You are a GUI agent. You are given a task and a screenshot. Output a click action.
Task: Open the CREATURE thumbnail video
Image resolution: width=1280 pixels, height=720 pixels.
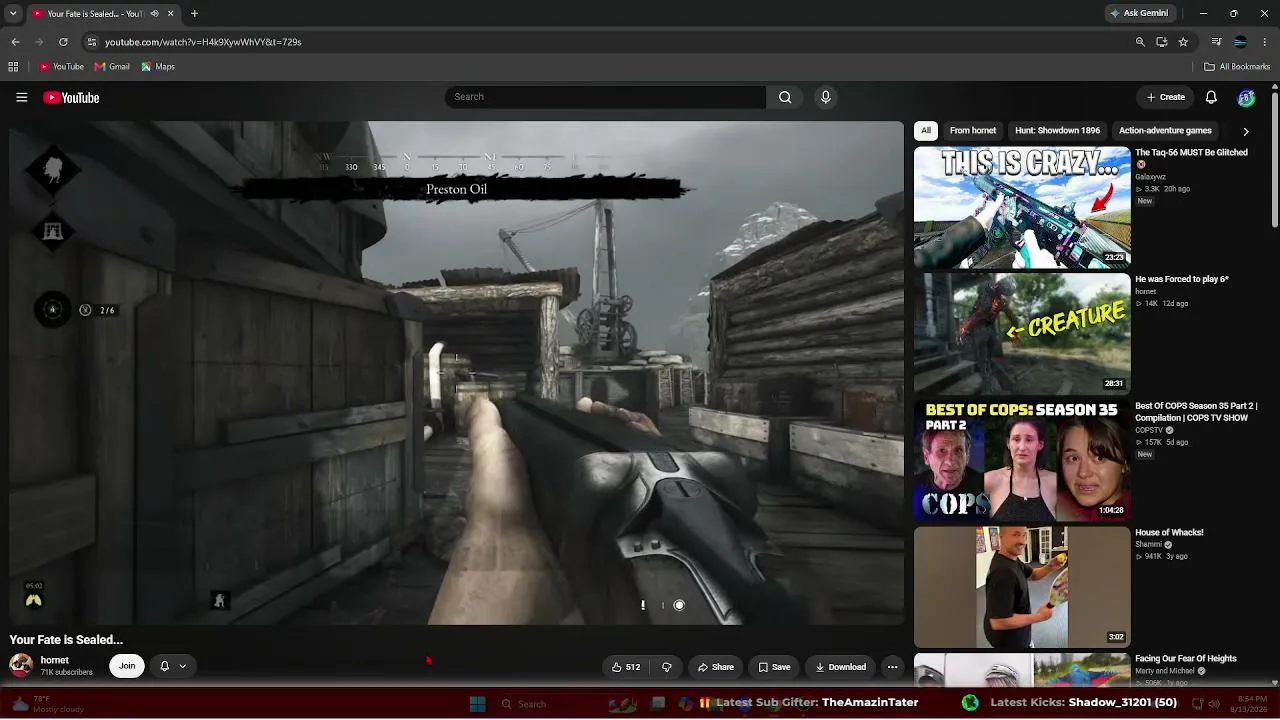1022,334
